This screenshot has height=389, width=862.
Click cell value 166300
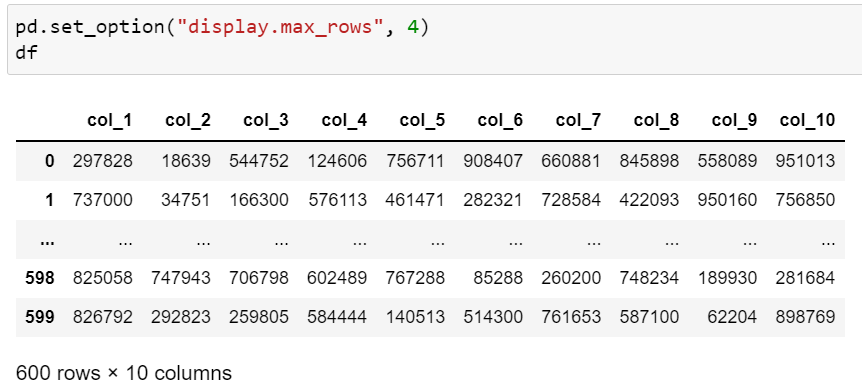click(258, 200)
